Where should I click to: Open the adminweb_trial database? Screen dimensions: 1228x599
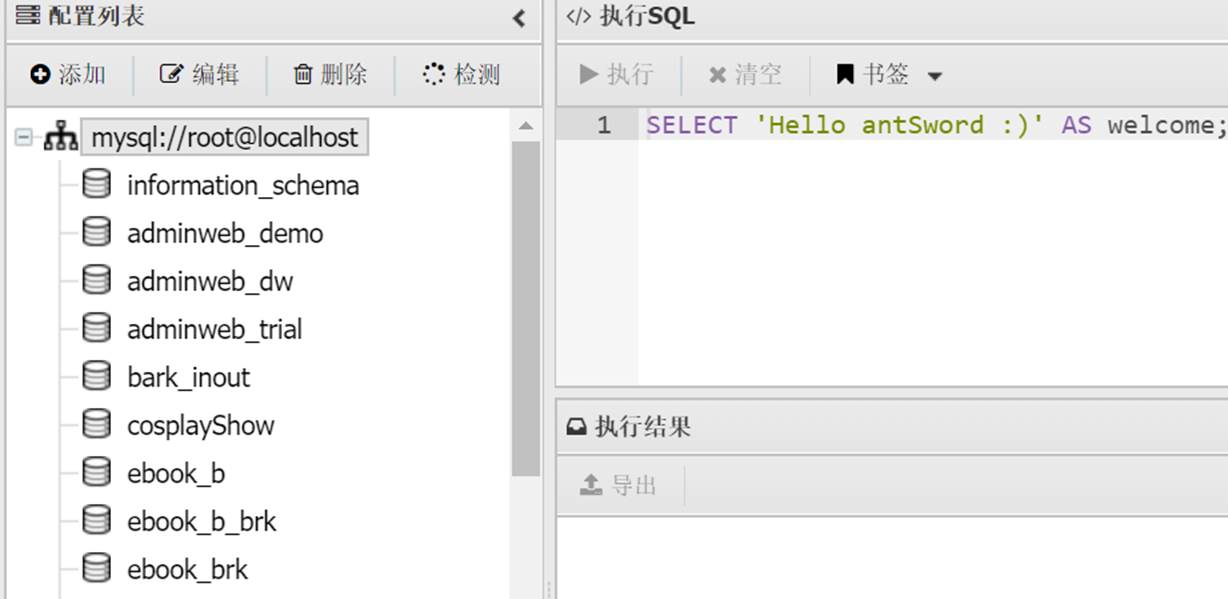point(214,329)
